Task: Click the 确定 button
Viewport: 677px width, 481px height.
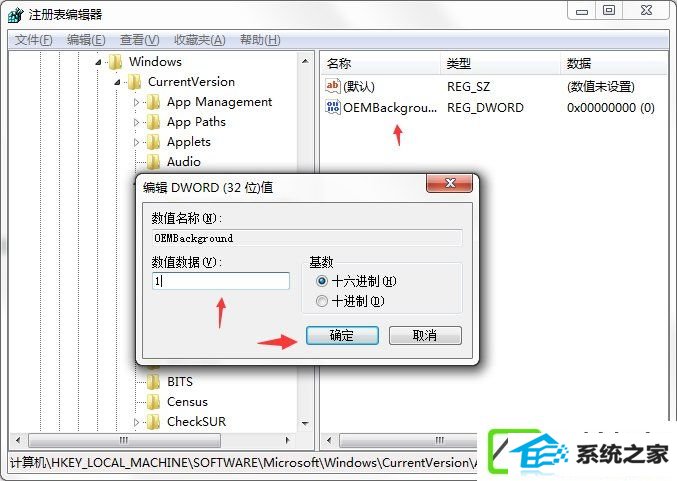Action: coord(342,335)
